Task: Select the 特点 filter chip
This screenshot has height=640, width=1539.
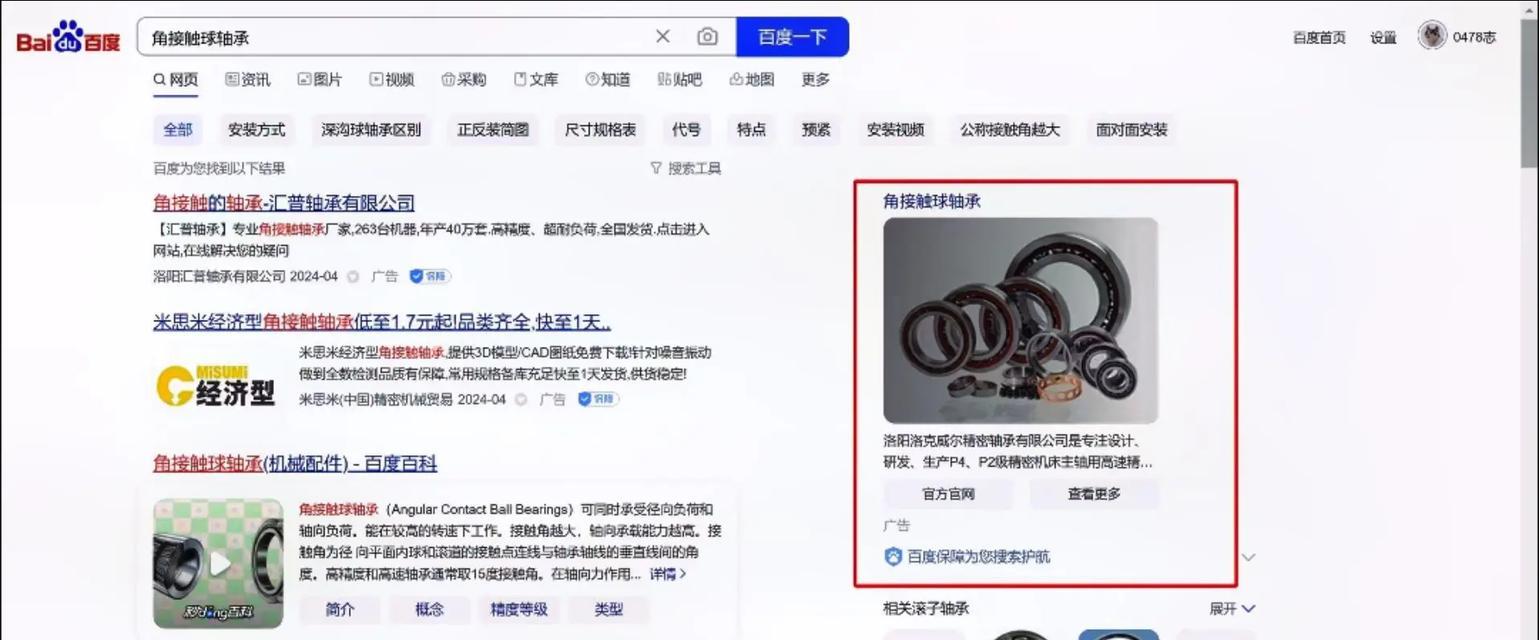Action: pos(751,130)
